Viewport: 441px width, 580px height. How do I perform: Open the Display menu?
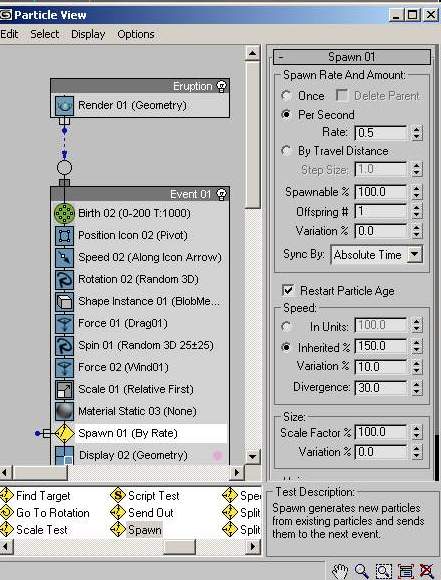coord(88,34)
